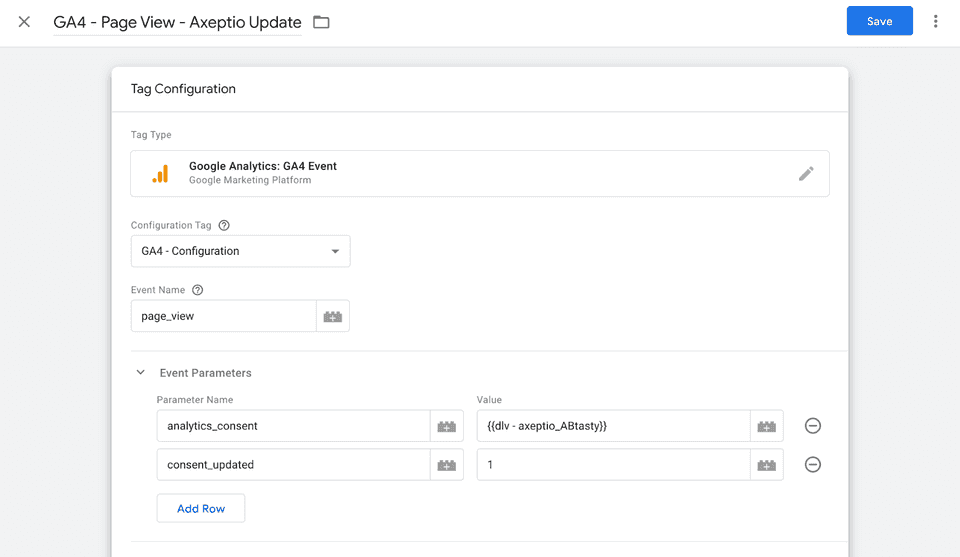960x557 pixels.
Task: Click the tag name title field
Action: point(177,22)
